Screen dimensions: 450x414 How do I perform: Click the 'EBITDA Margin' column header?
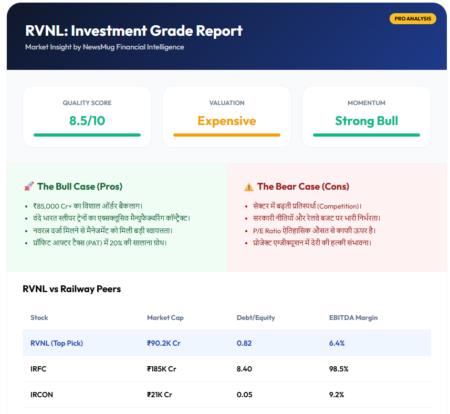(353, 318)
